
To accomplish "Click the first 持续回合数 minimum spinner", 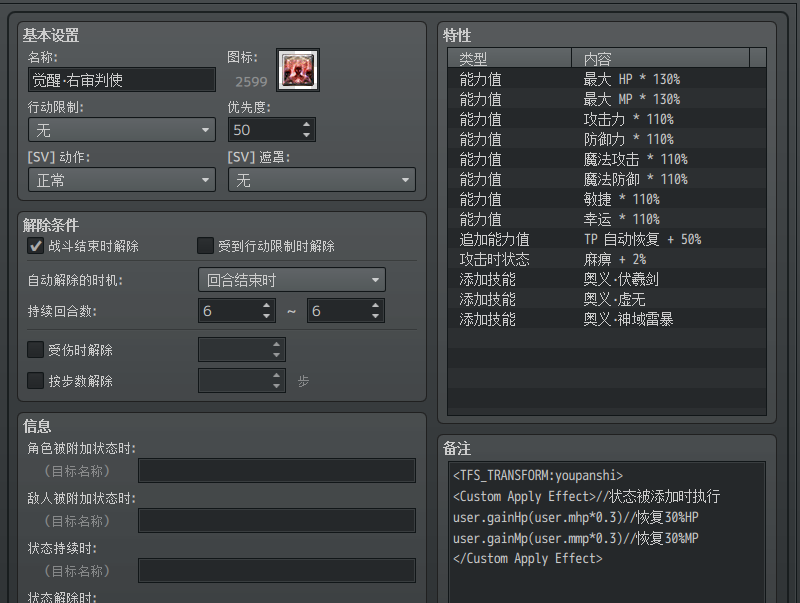I will 236,311.
